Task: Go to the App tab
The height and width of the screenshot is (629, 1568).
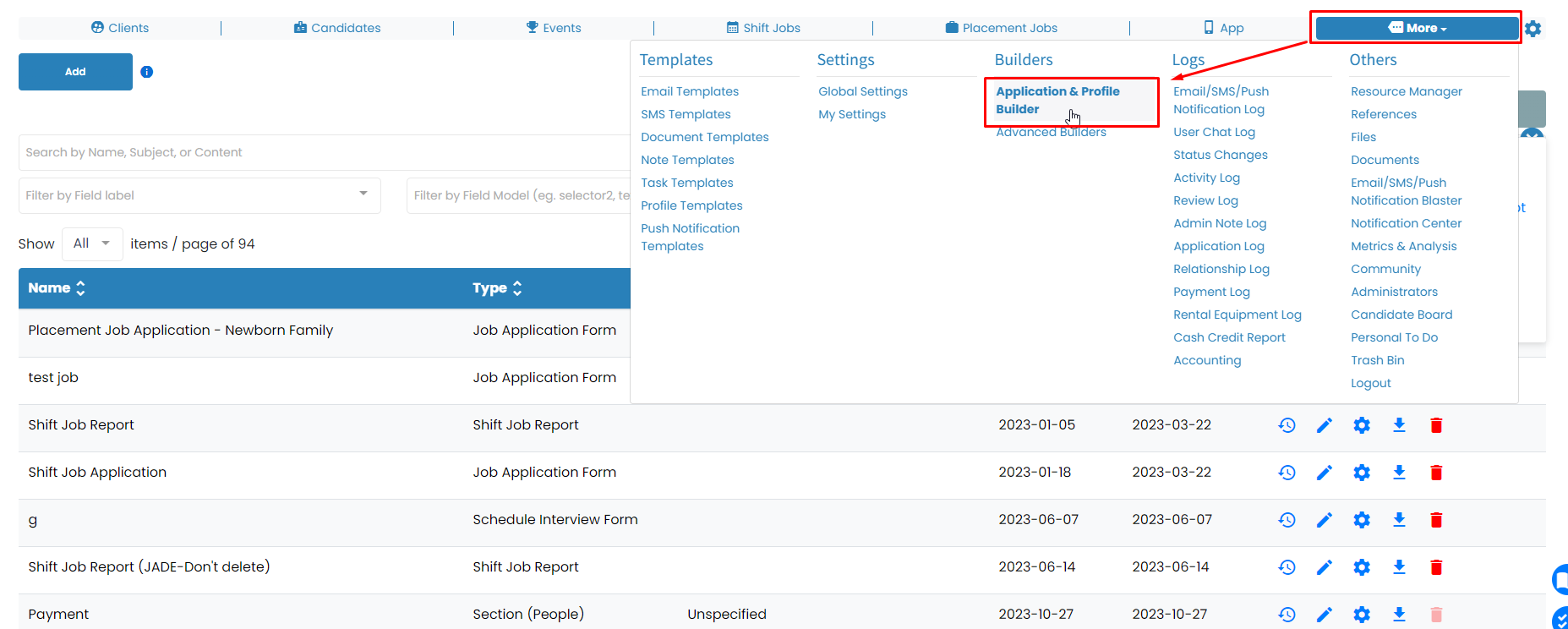Action: point(1224,28)
